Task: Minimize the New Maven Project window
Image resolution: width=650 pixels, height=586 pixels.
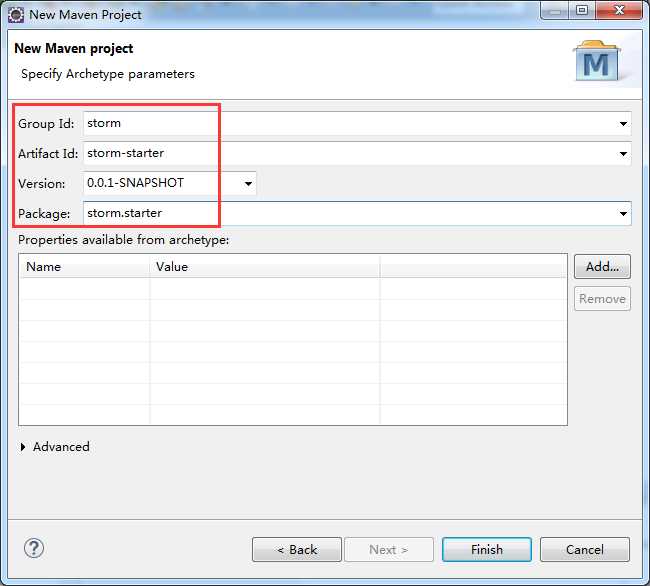Action: pos(555,10)
